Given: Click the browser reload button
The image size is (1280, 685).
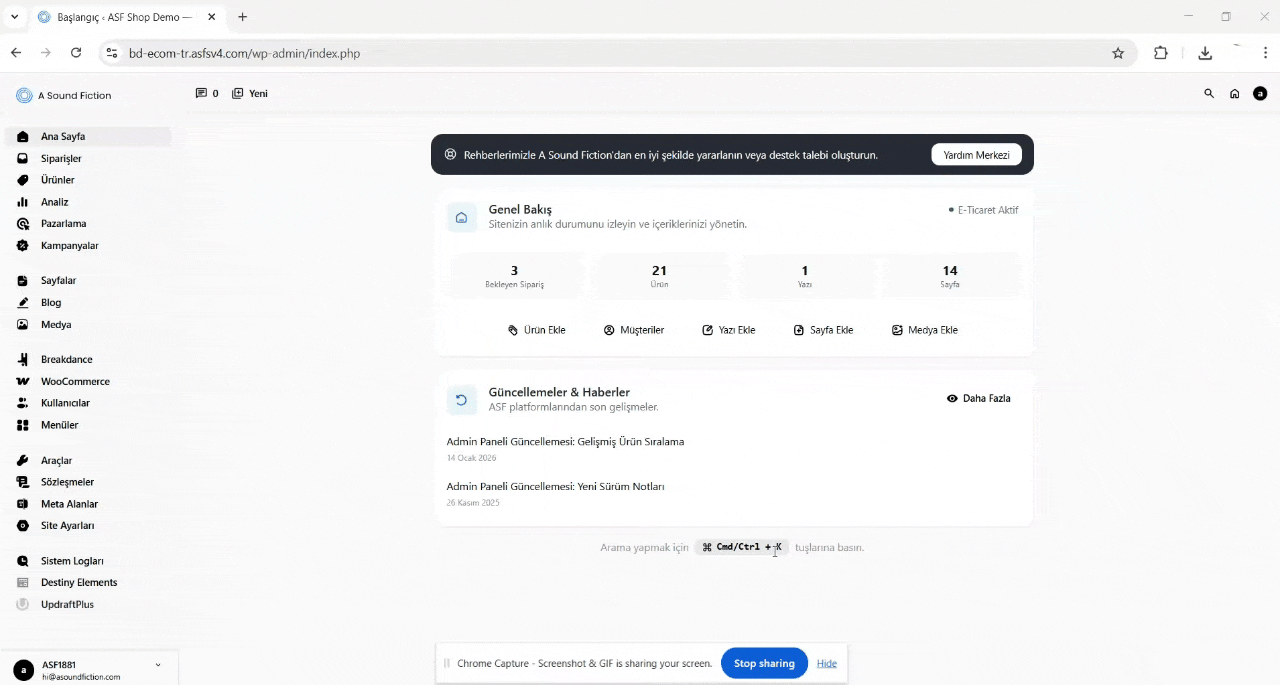Looking at the screenshot, I should (x=76, y=53).
